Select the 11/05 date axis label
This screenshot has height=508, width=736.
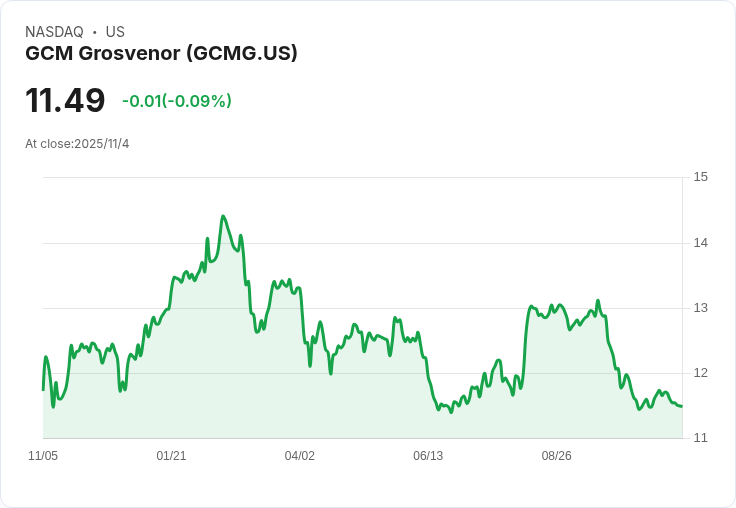[43, 456]
